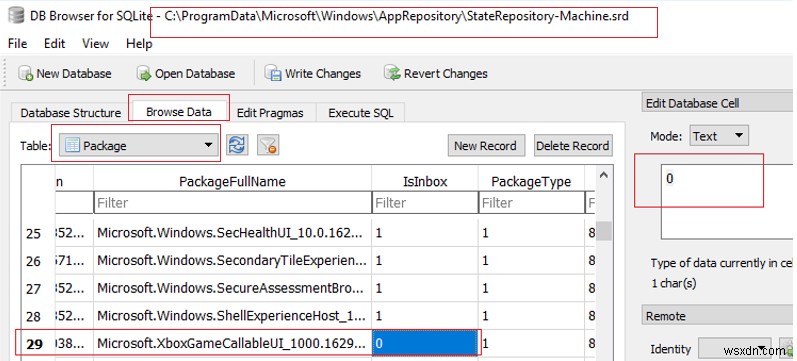Open the Mode dropdown set to Text
This screenshot has width=797, height=361.
click(719, 136)
